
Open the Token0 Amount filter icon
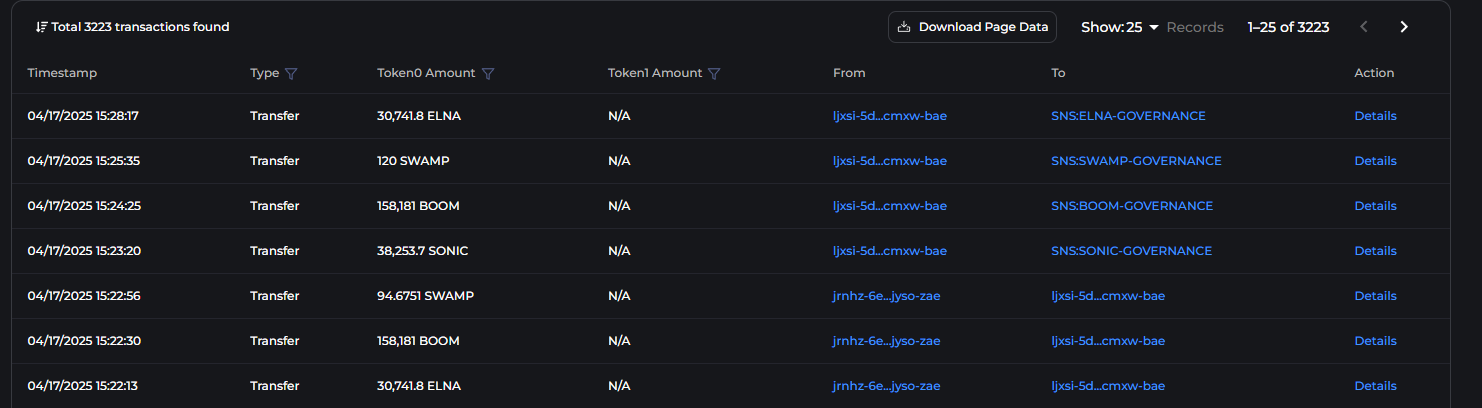pyautogui.click(x=488, y=73)
